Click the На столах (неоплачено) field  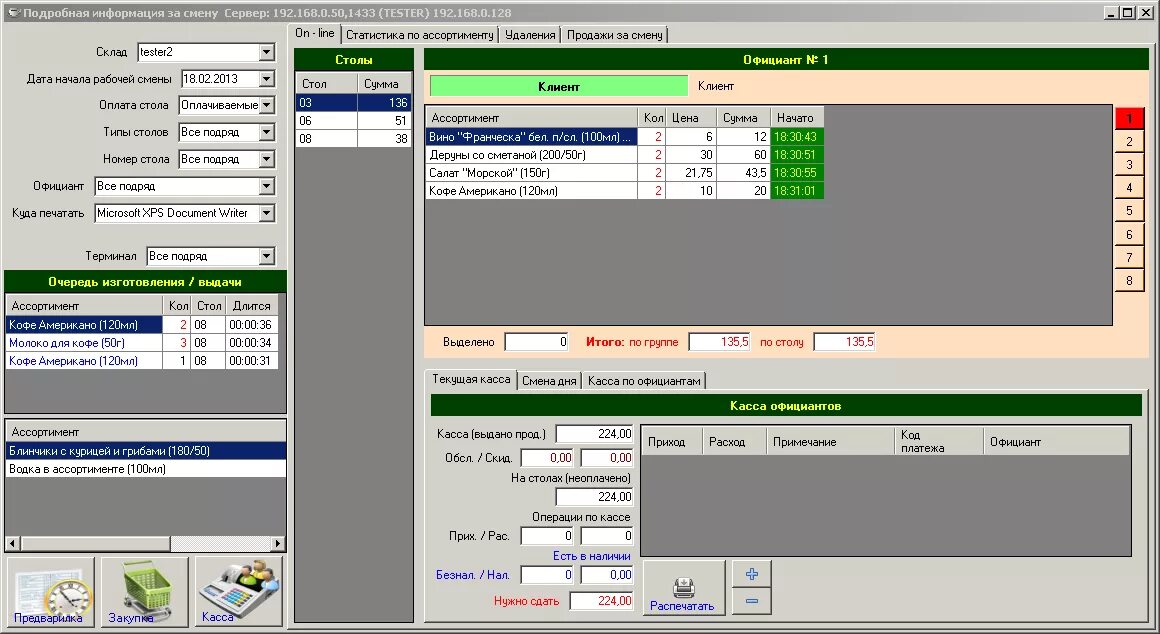(594, 497)
